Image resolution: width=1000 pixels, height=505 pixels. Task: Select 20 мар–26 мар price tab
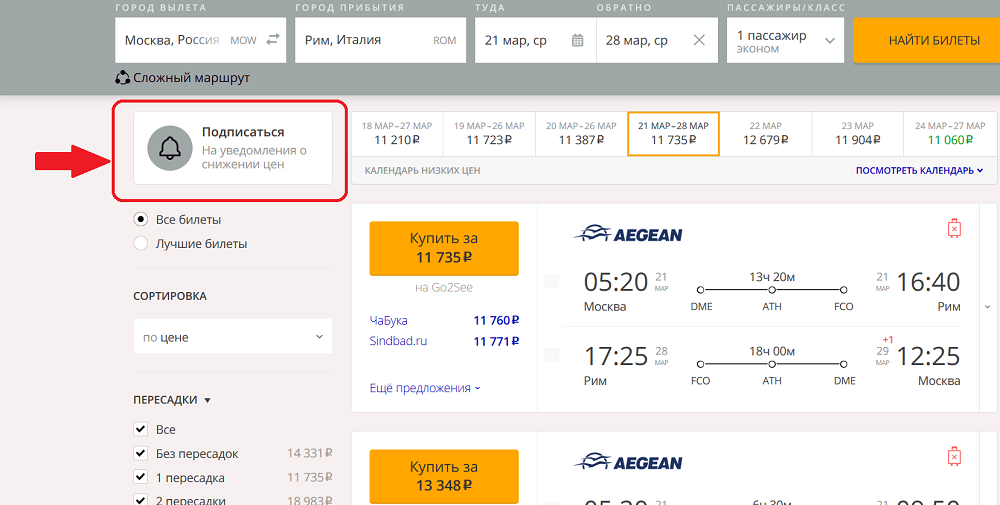click(581, 133)
